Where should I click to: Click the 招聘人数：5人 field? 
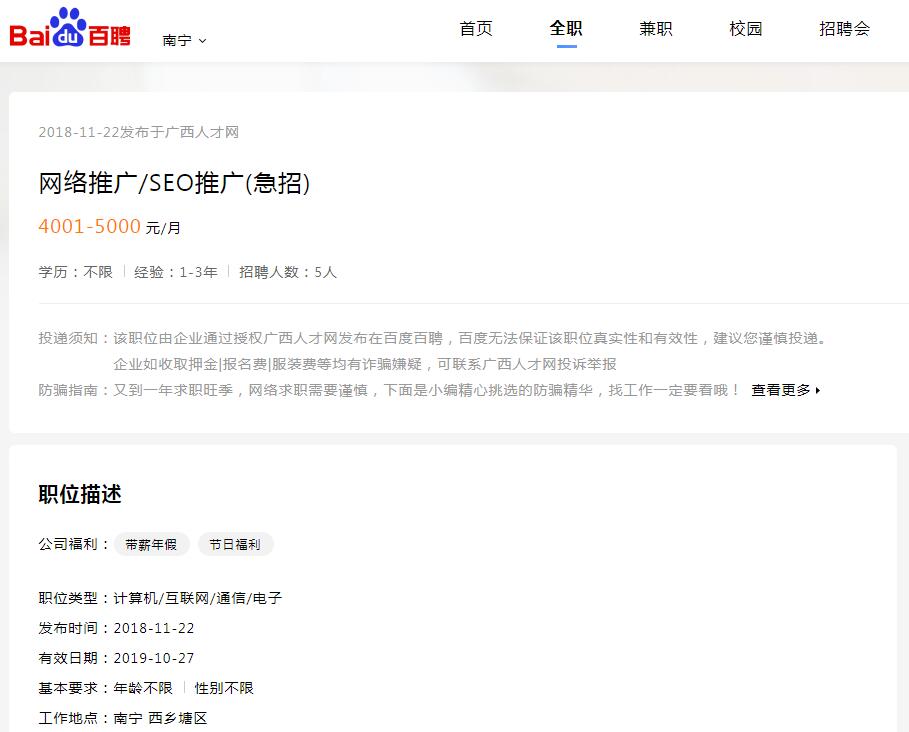(288, 272)
